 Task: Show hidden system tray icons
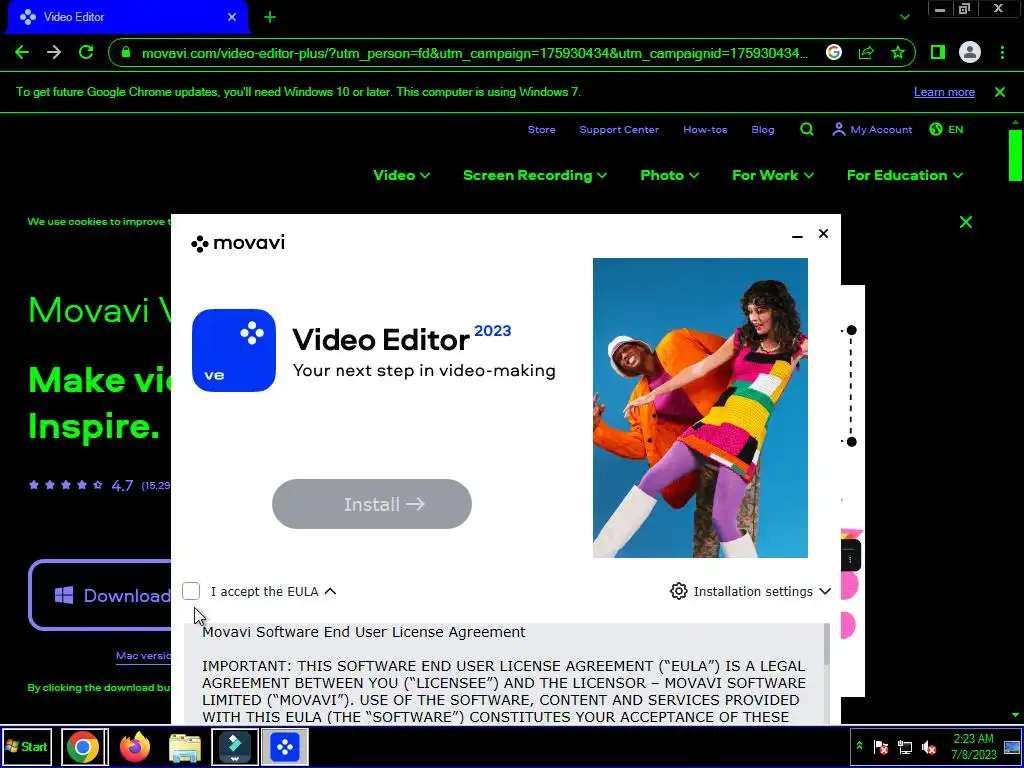pyautogui.click(x=859, y=746)
